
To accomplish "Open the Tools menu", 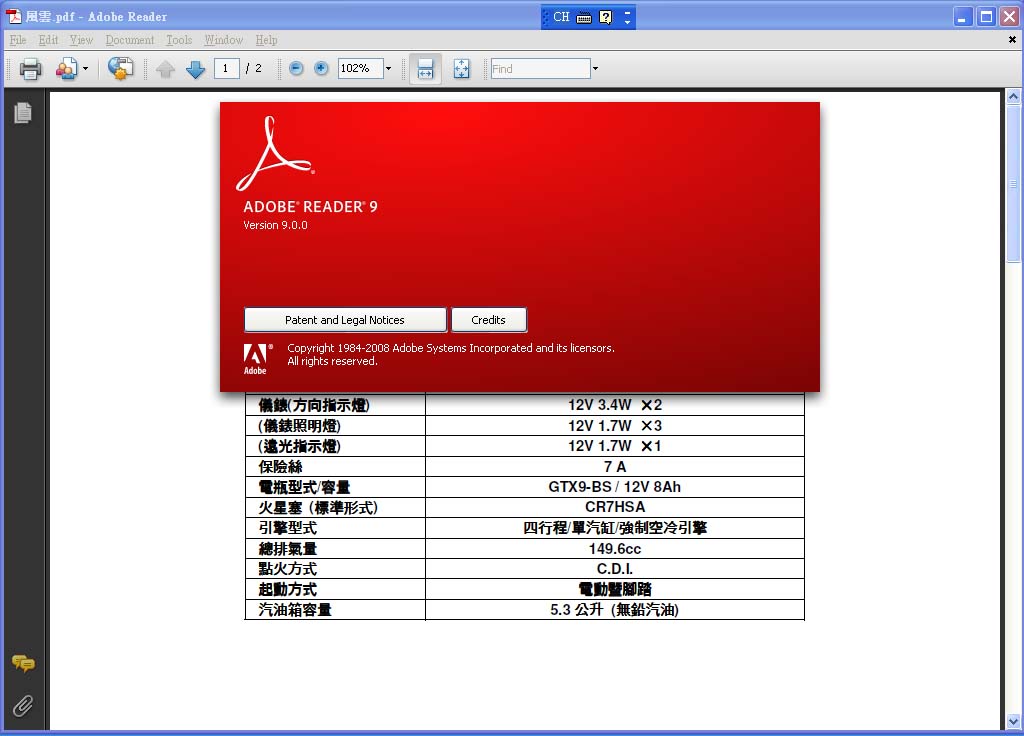I will (x=179, y=40).
